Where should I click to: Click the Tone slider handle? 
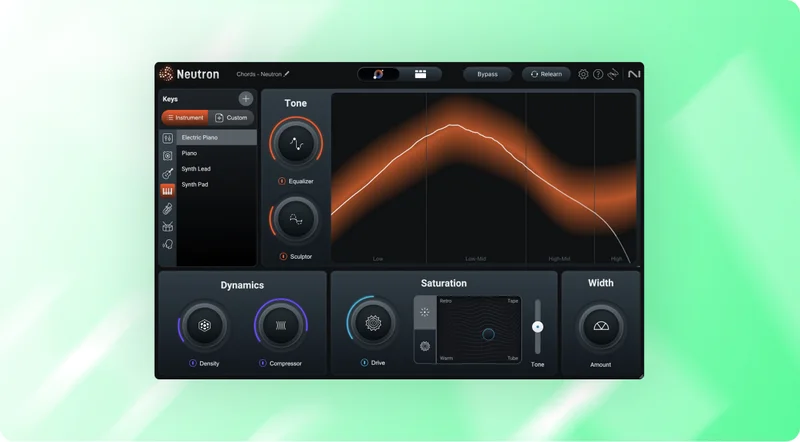537,327
